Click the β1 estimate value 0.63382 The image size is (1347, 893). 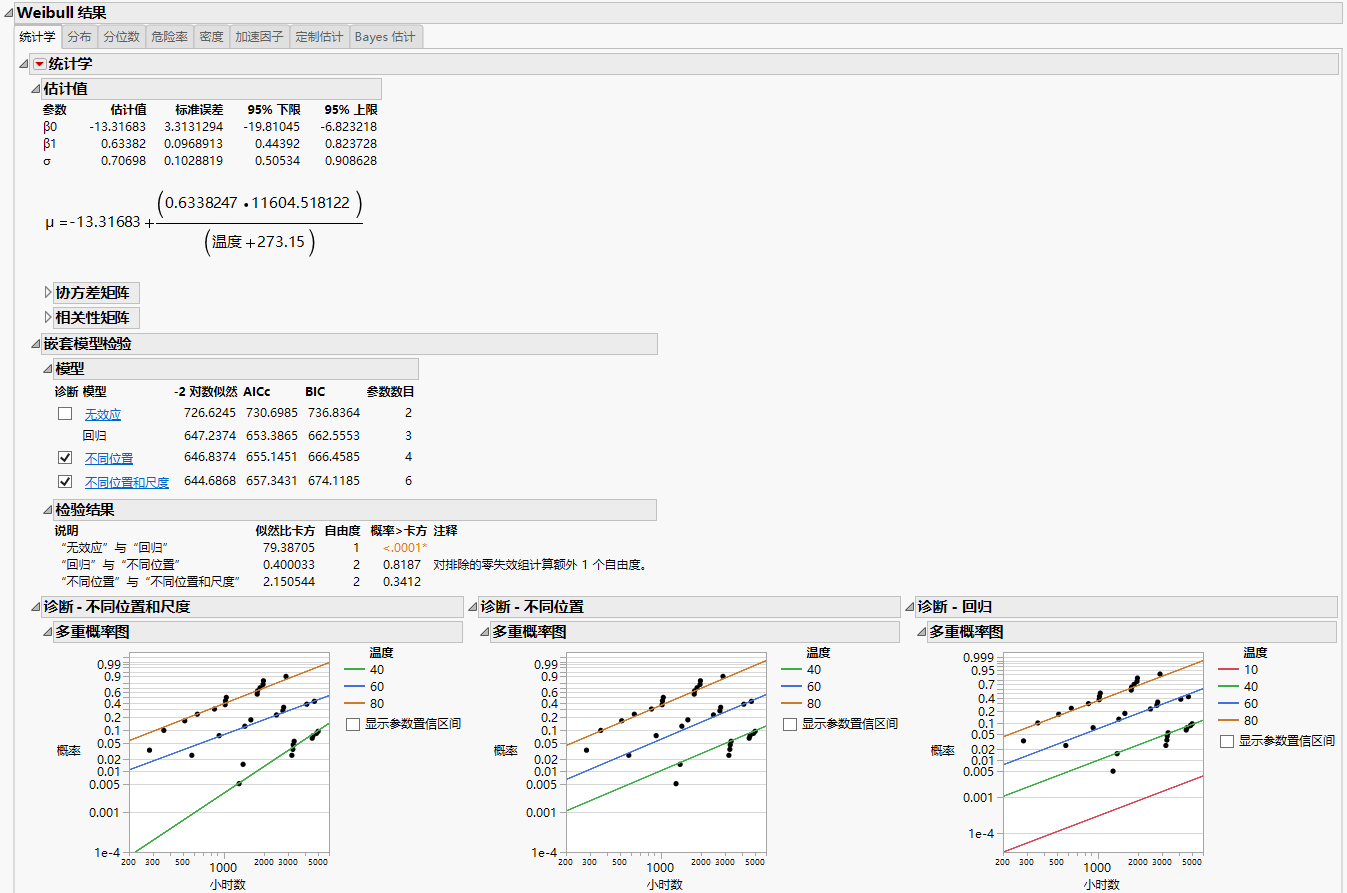pos(126,144)
